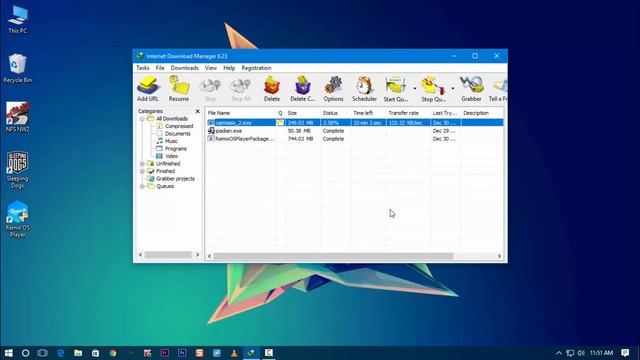Viewport: 640px width, 360px height.
Task: Select the RemixOSPlayerPackage download row
Action: [355, 139]
